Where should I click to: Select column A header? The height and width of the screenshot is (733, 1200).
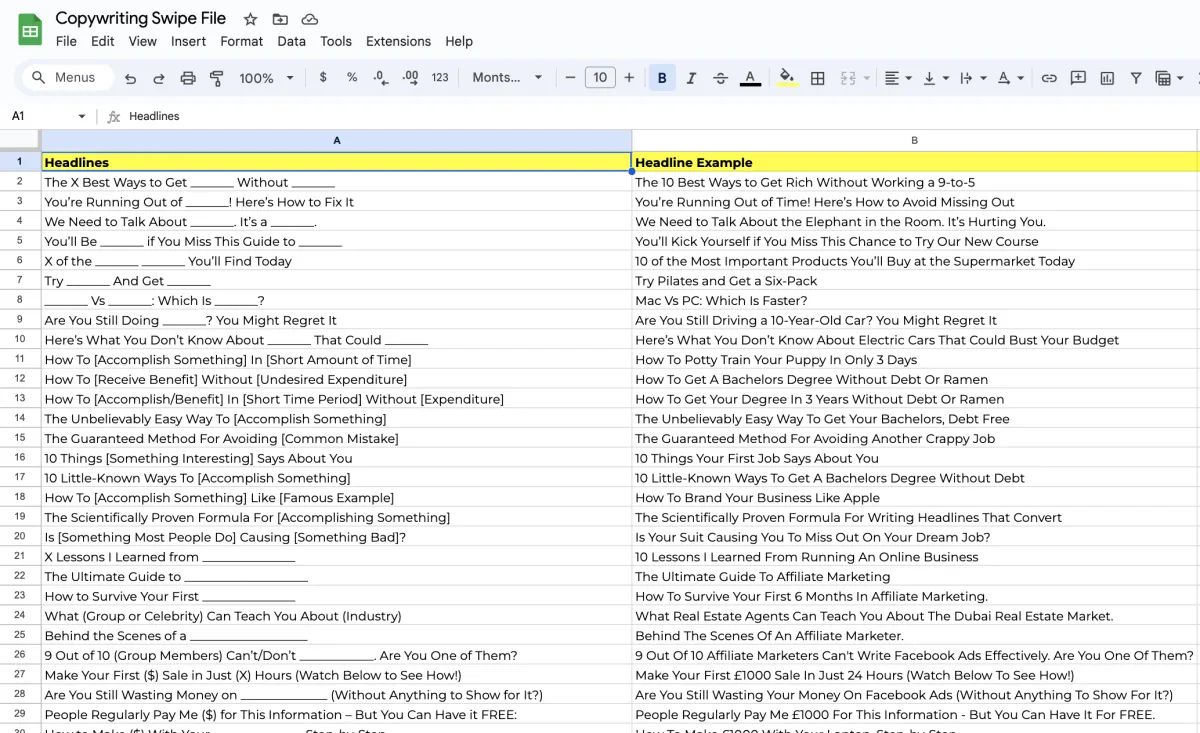pyautogui.click(x=337, y=141)
